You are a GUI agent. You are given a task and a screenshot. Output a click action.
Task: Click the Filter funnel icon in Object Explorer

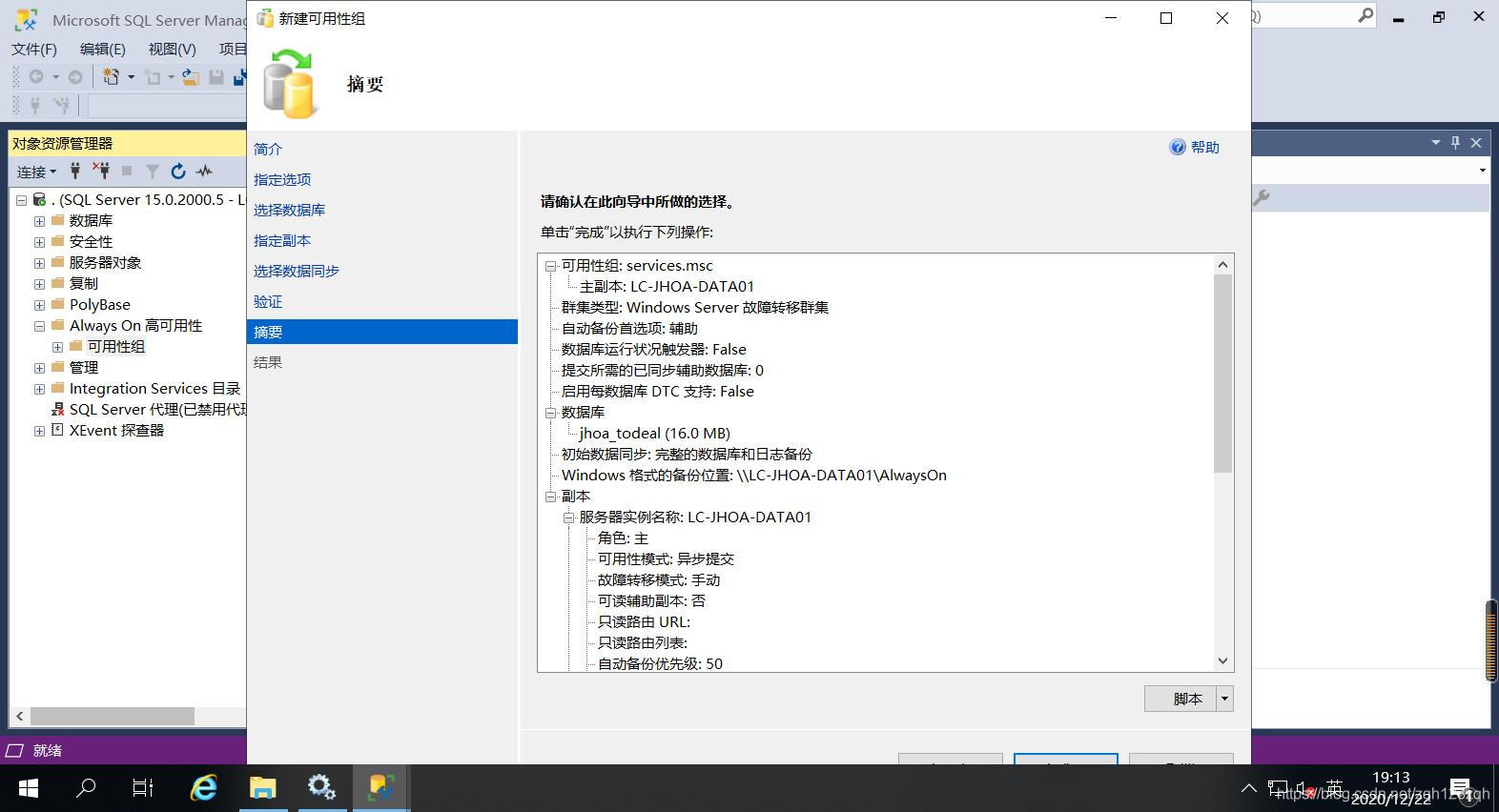(x=152, y=172)
